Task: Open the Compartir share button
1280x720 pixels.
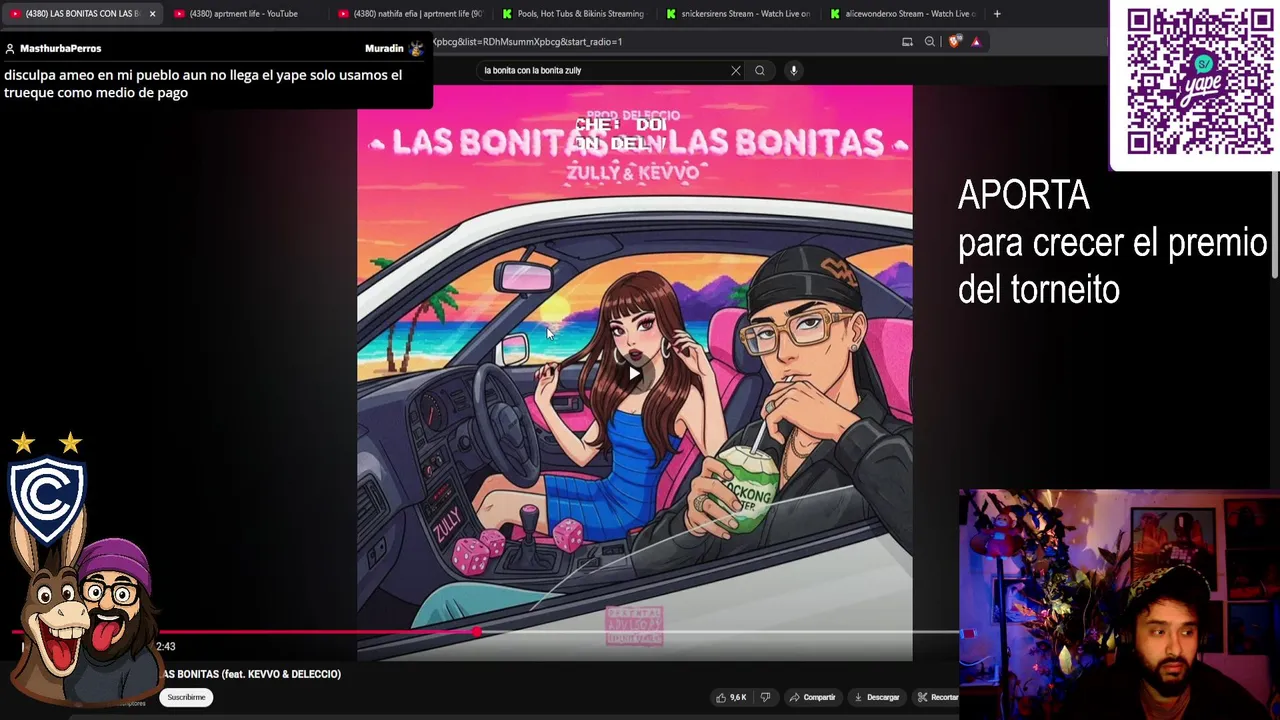Action: click(x=812, y=697)
